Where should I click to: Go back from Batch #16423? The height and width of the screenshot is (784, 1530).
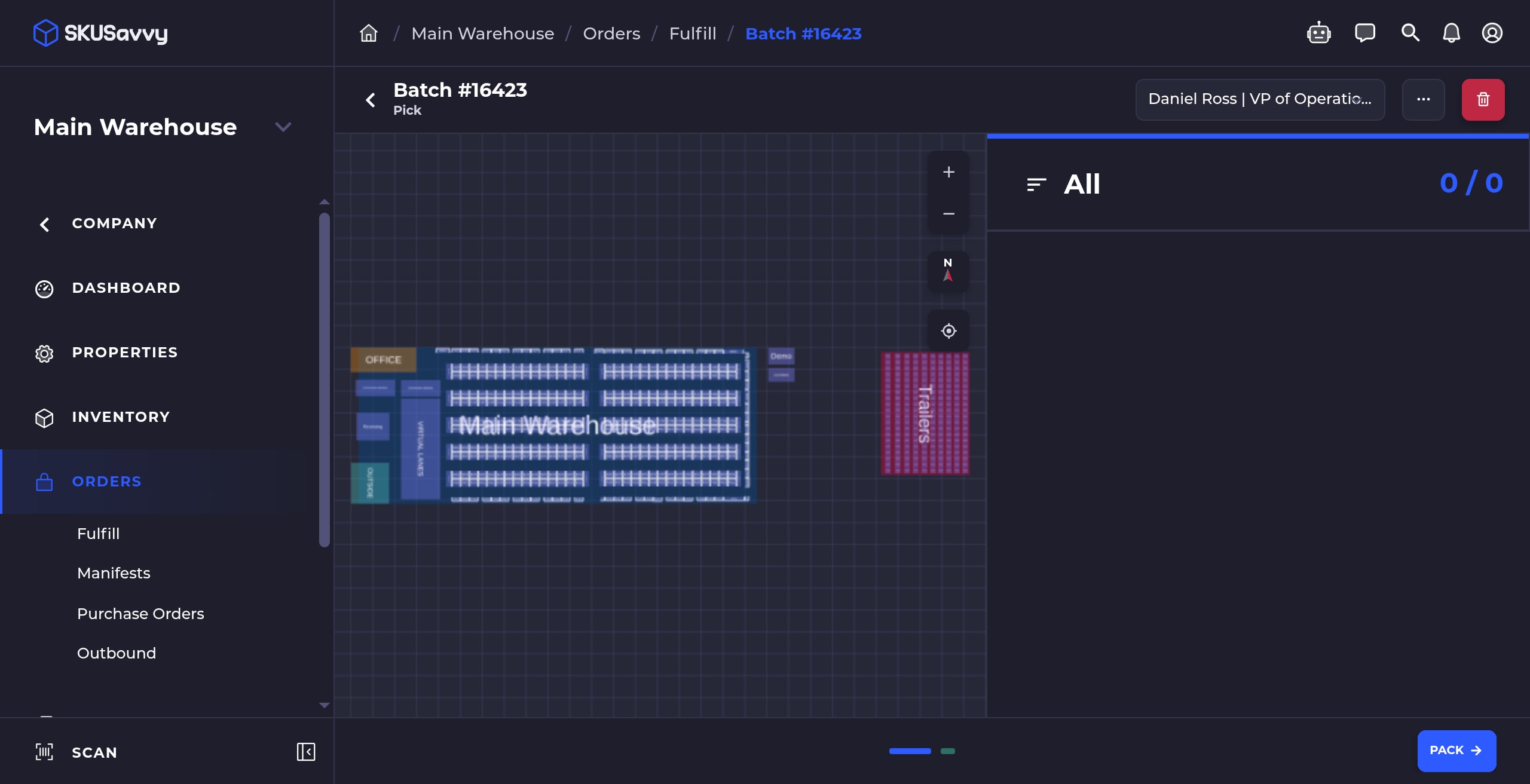[x=371, y=100]
